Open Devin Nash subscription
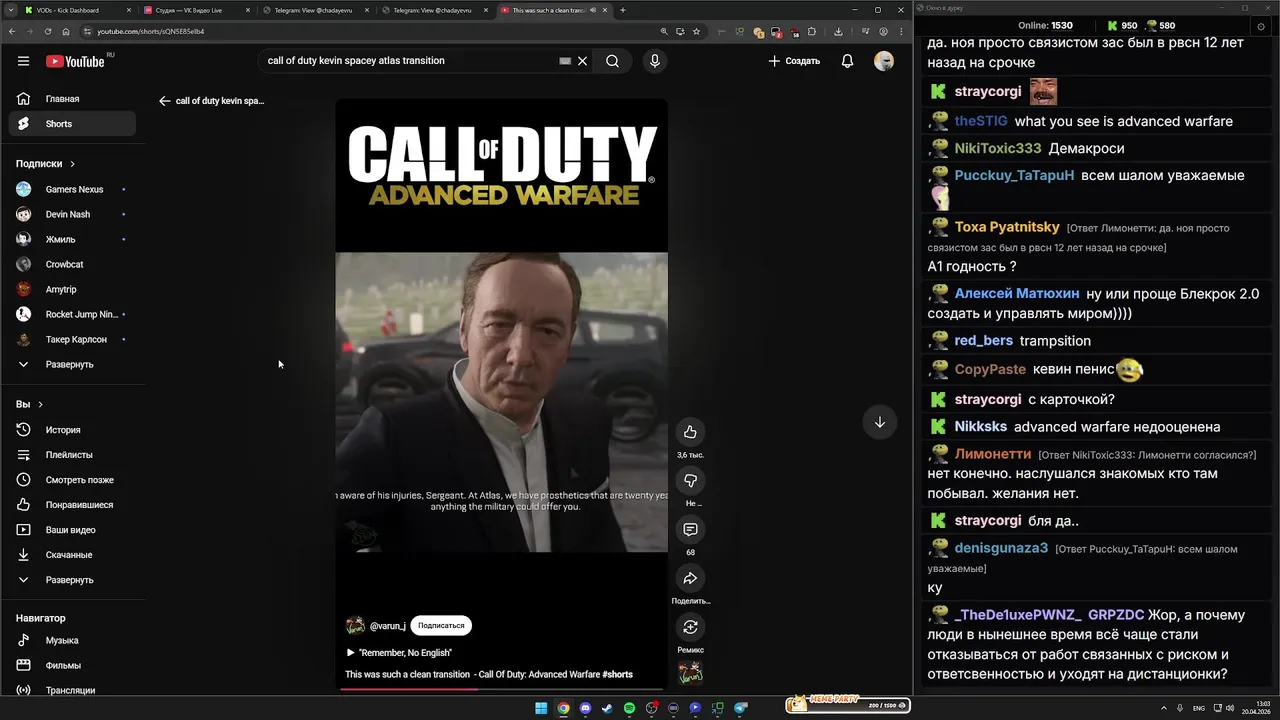The width and height of the screenshot is (1280, 720). (x=72, y=214)
